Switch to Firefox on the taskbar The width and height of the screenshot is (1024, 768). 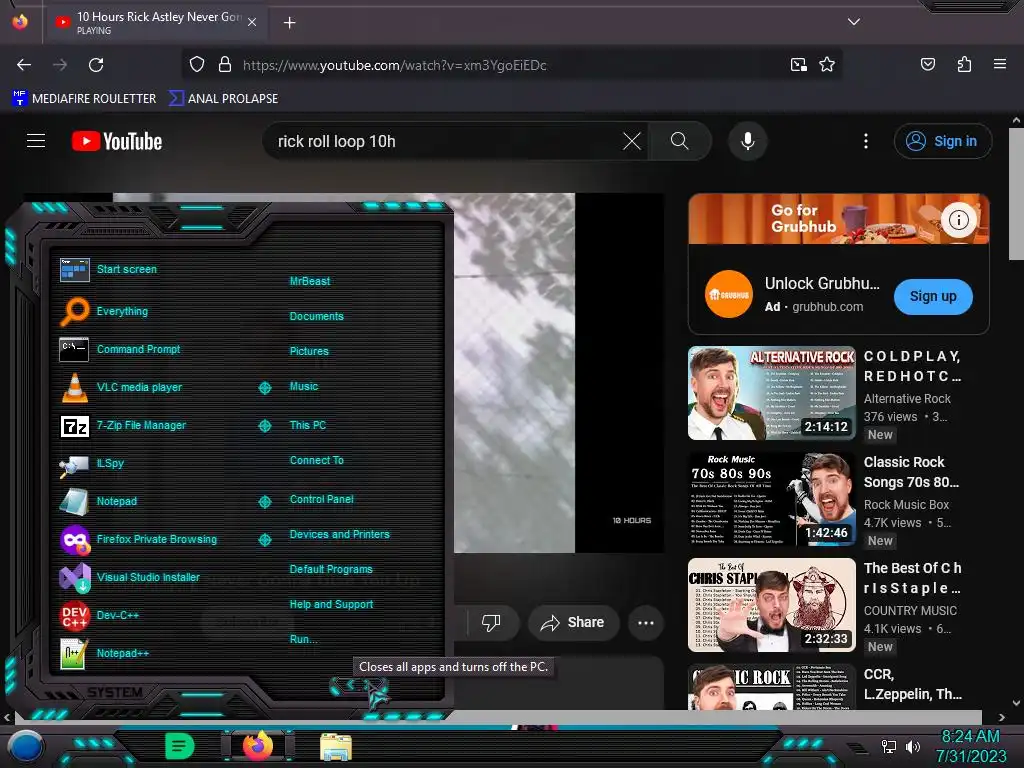pos(257,745)
